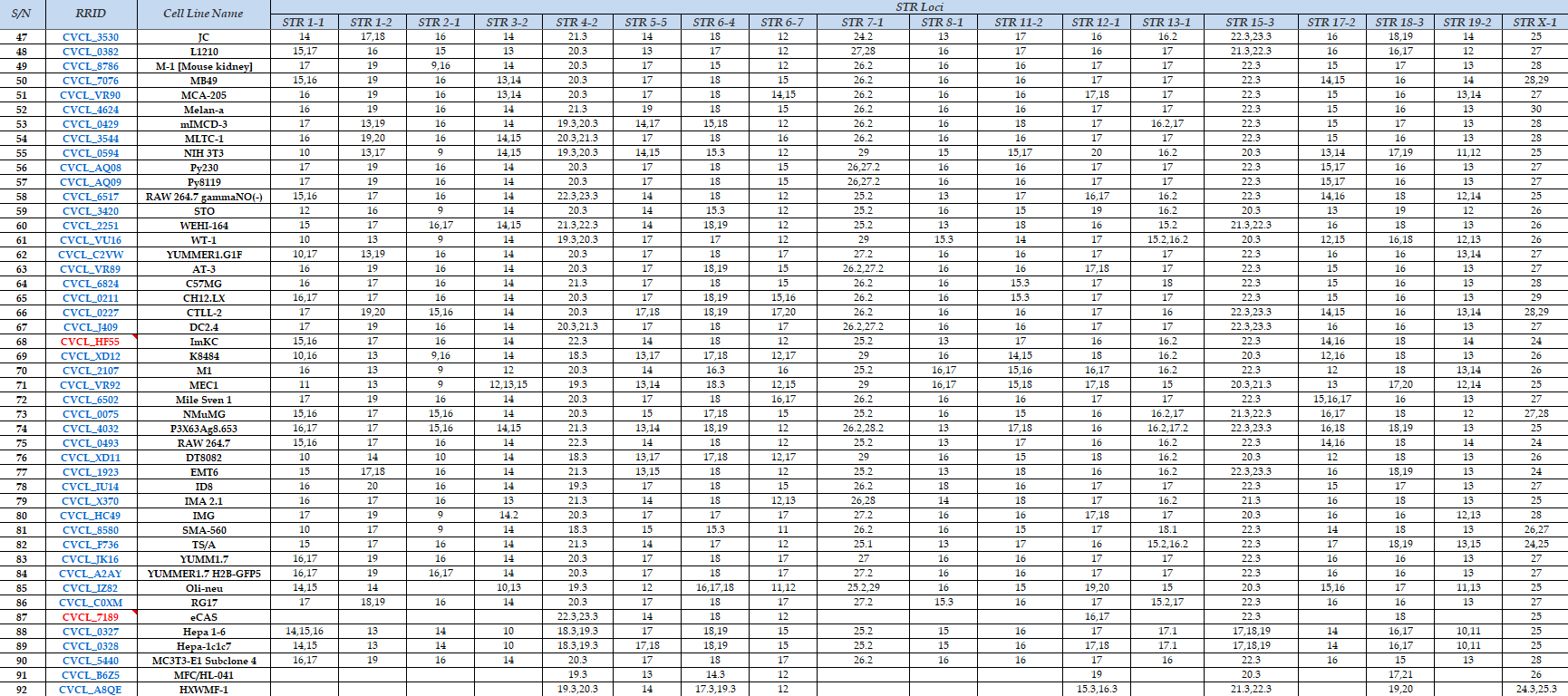
Task: Select the RRID column header
Action: click(91, 14)
